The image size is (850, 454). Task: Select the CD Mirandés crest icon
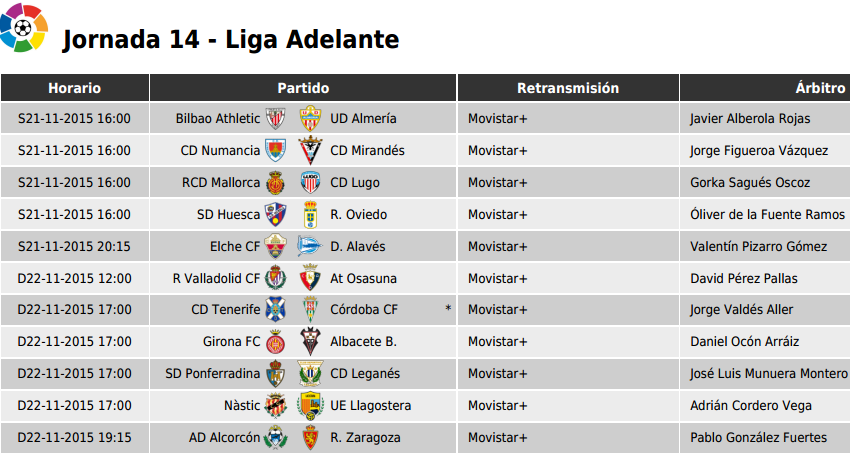coord(310,151)
